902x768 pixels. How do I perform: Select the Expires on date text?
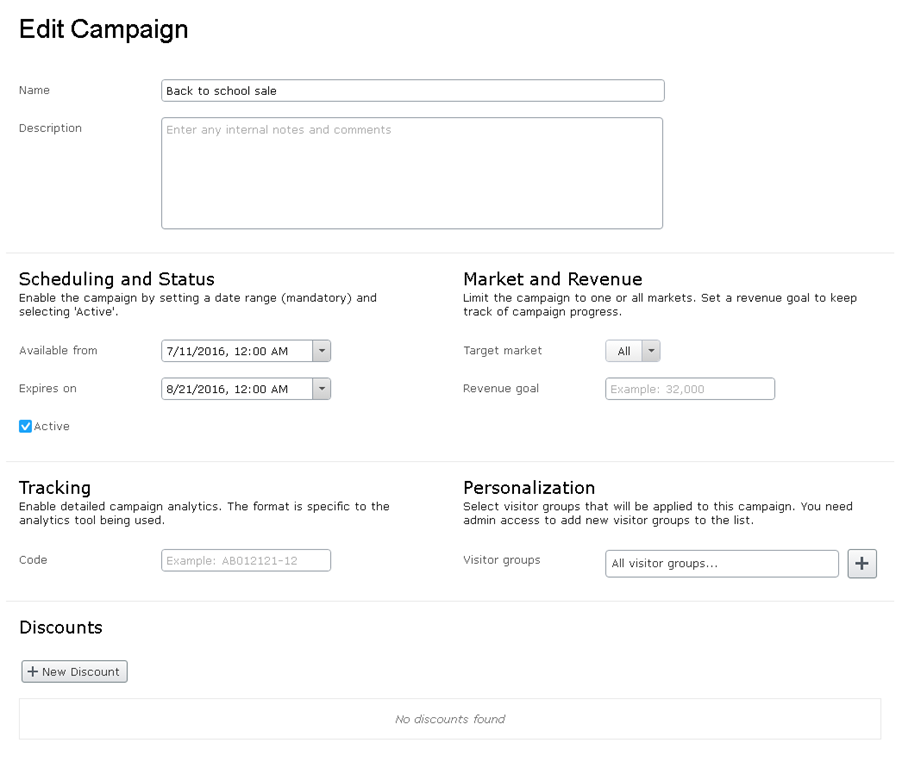(x=236, y=389)
